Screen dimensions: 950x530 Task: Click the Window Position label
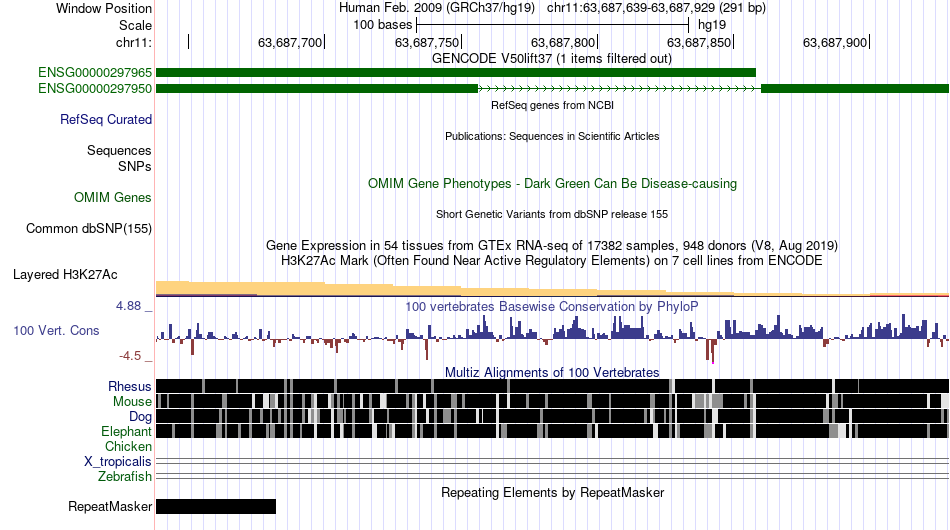click(x=104, y=8)
